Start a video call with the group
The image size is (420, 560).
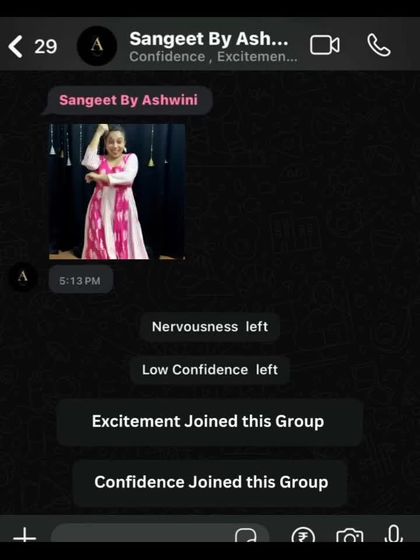coord(325,45)
